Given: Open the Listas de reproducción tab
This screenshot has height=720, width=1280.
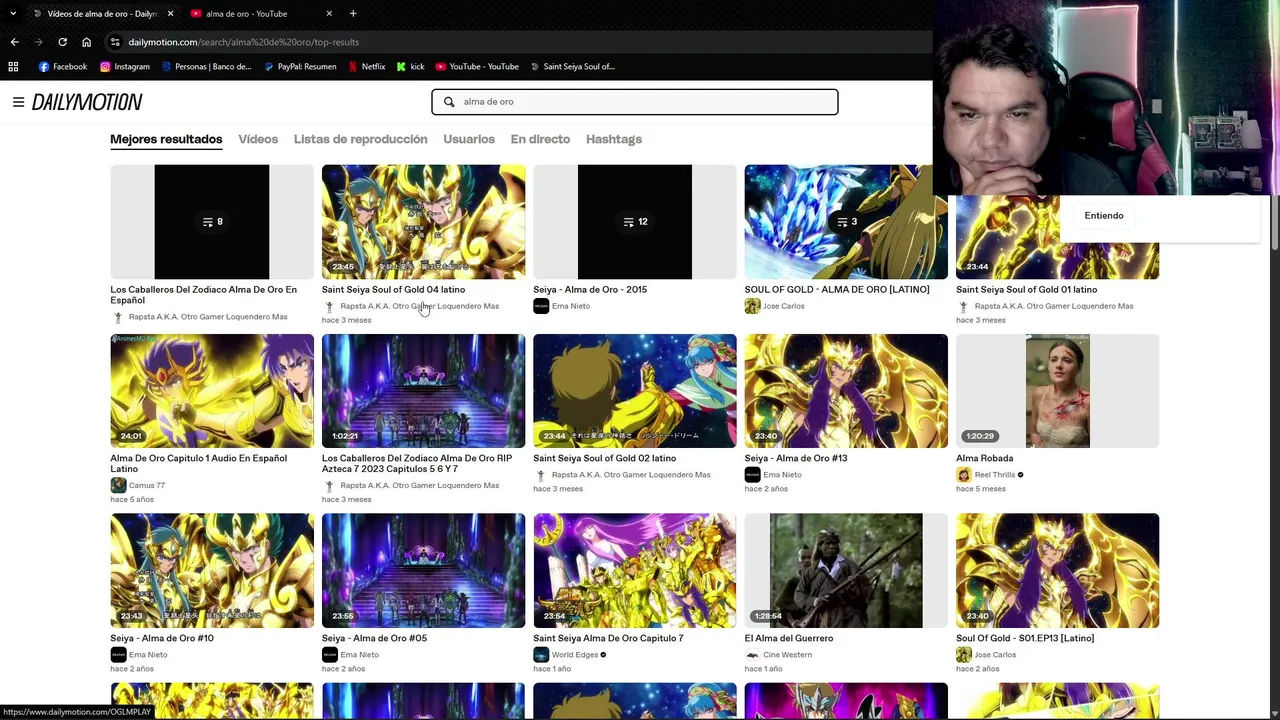Looking at the screenshot, I should click(x=360, y=139).
